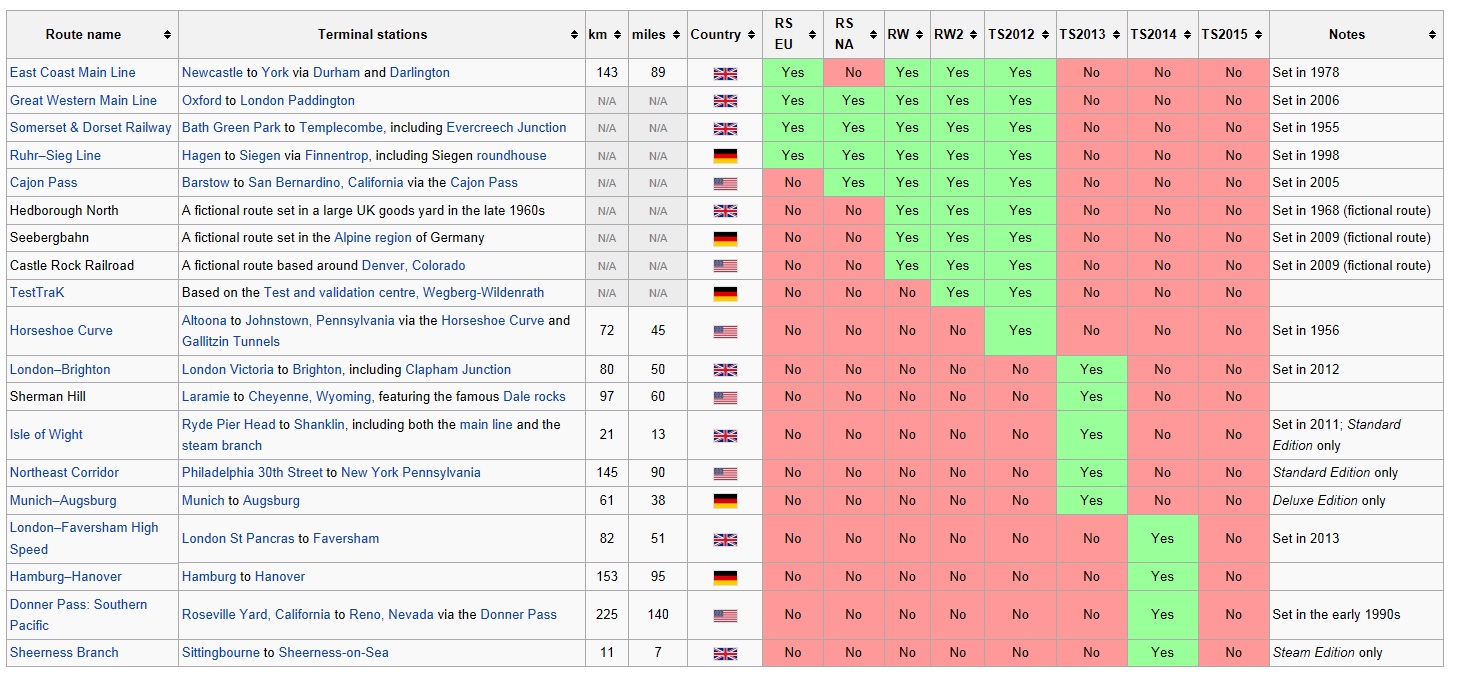The image size is (1457, 678).
Task: Click German flag in Hamburg–Hanover row
Action: pos(725,578)
